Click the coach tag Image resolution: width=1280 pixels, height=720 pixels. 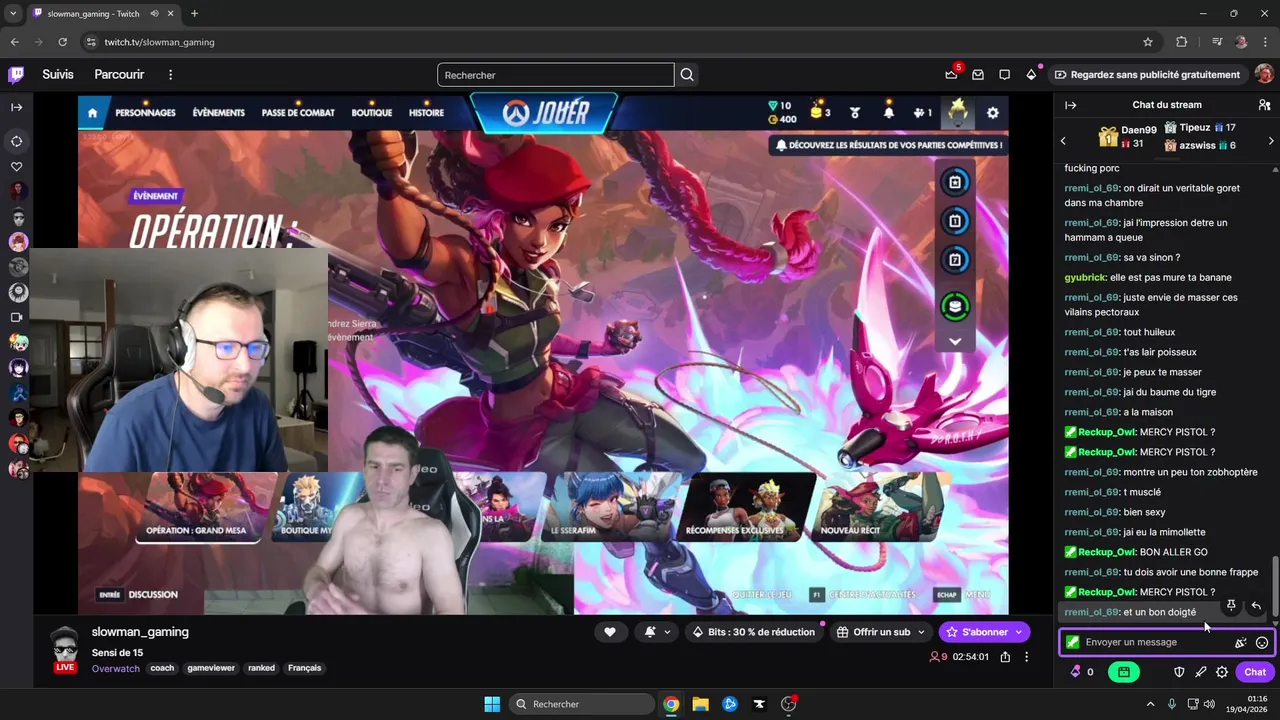pos(162,668)
